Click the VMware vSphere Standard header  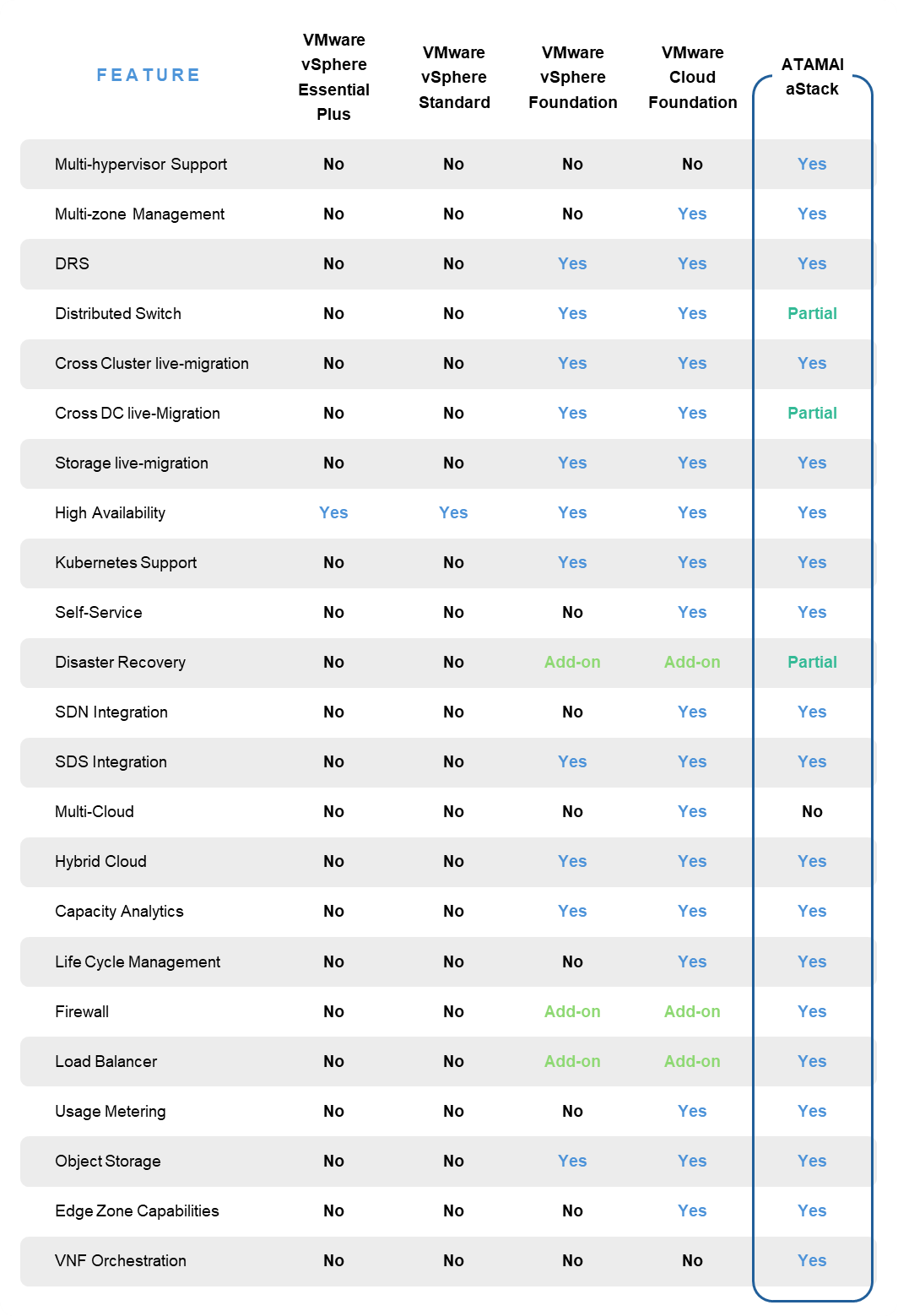[454, 78]
